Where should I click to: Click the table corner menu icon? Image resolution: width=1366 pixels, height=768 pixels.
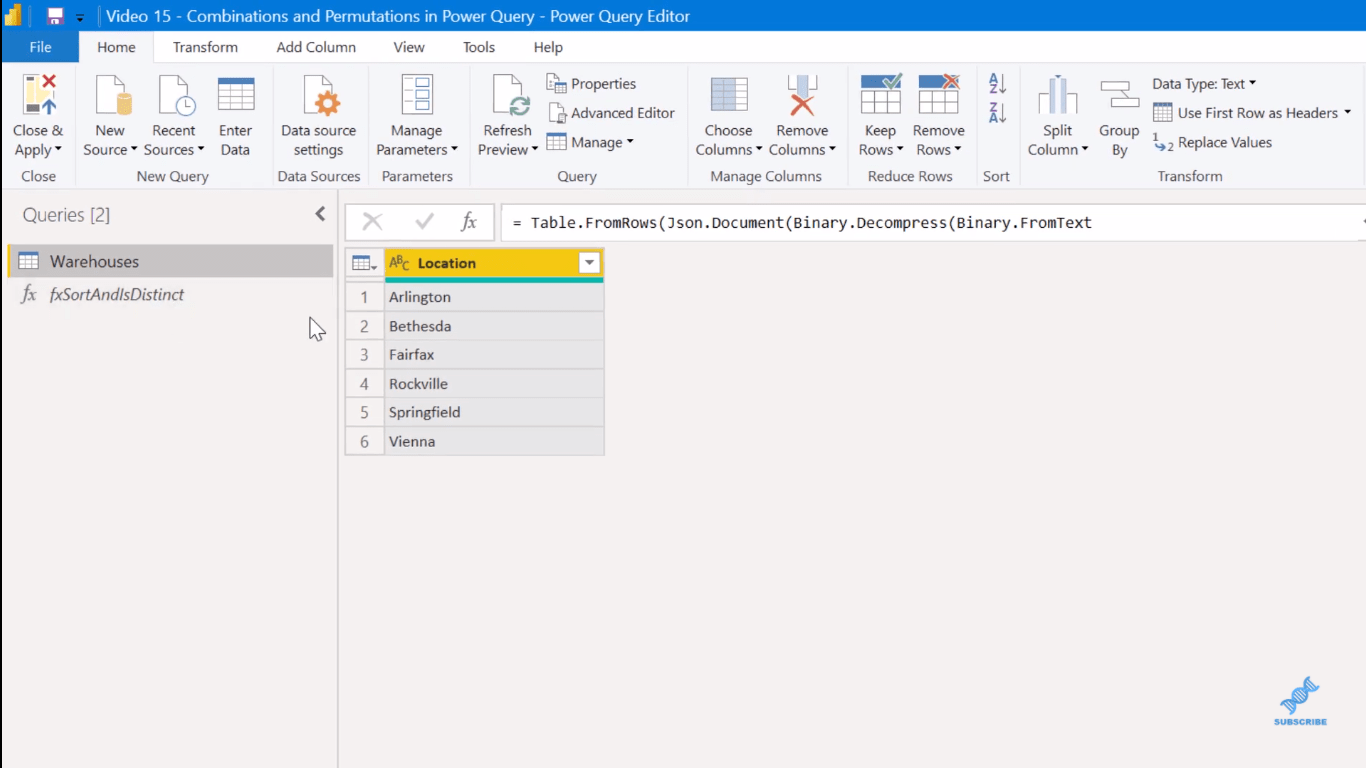(364, 263)
